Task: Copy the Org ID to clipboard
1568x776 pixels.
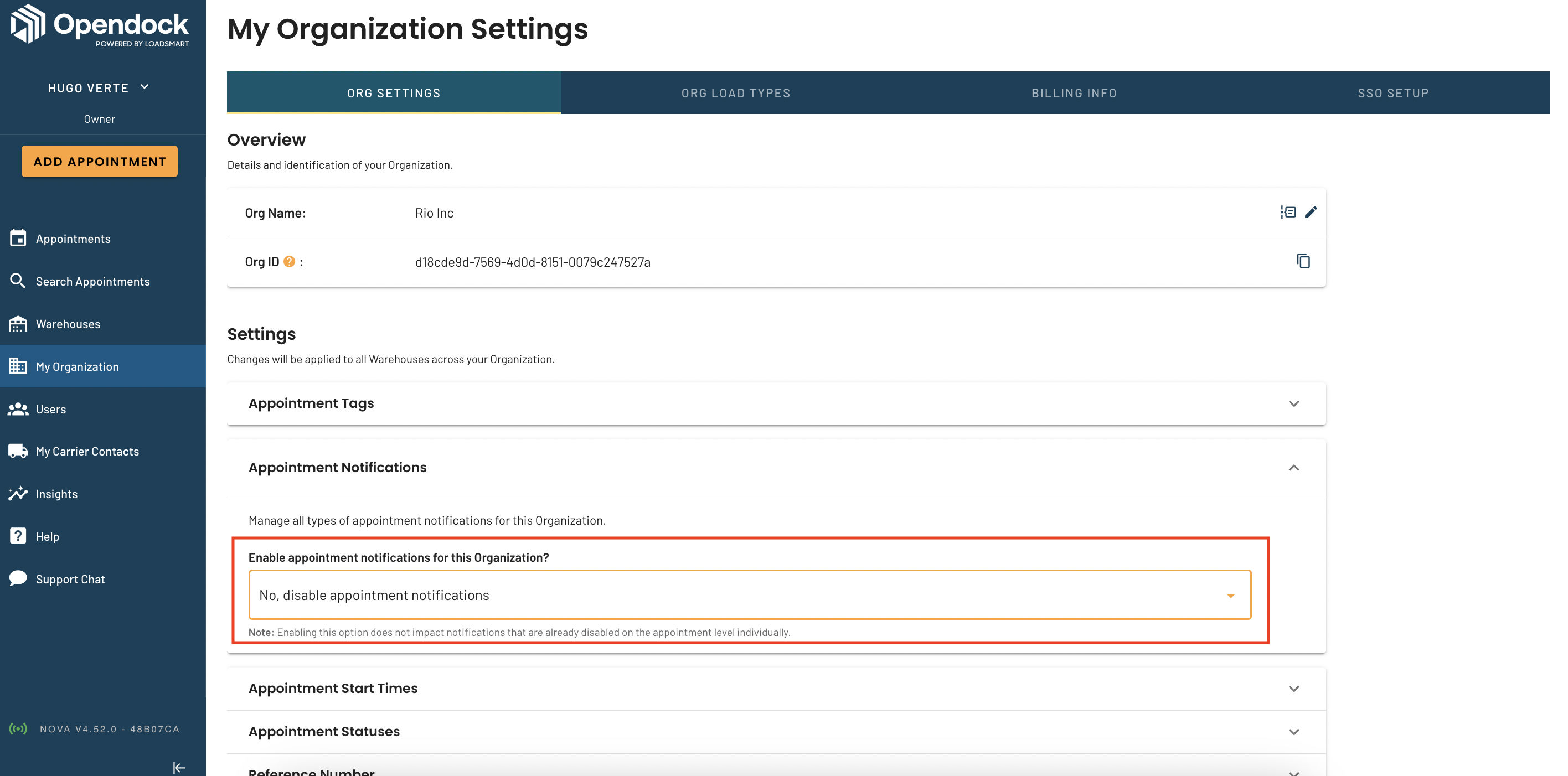Action: [x=1303, y=261]
